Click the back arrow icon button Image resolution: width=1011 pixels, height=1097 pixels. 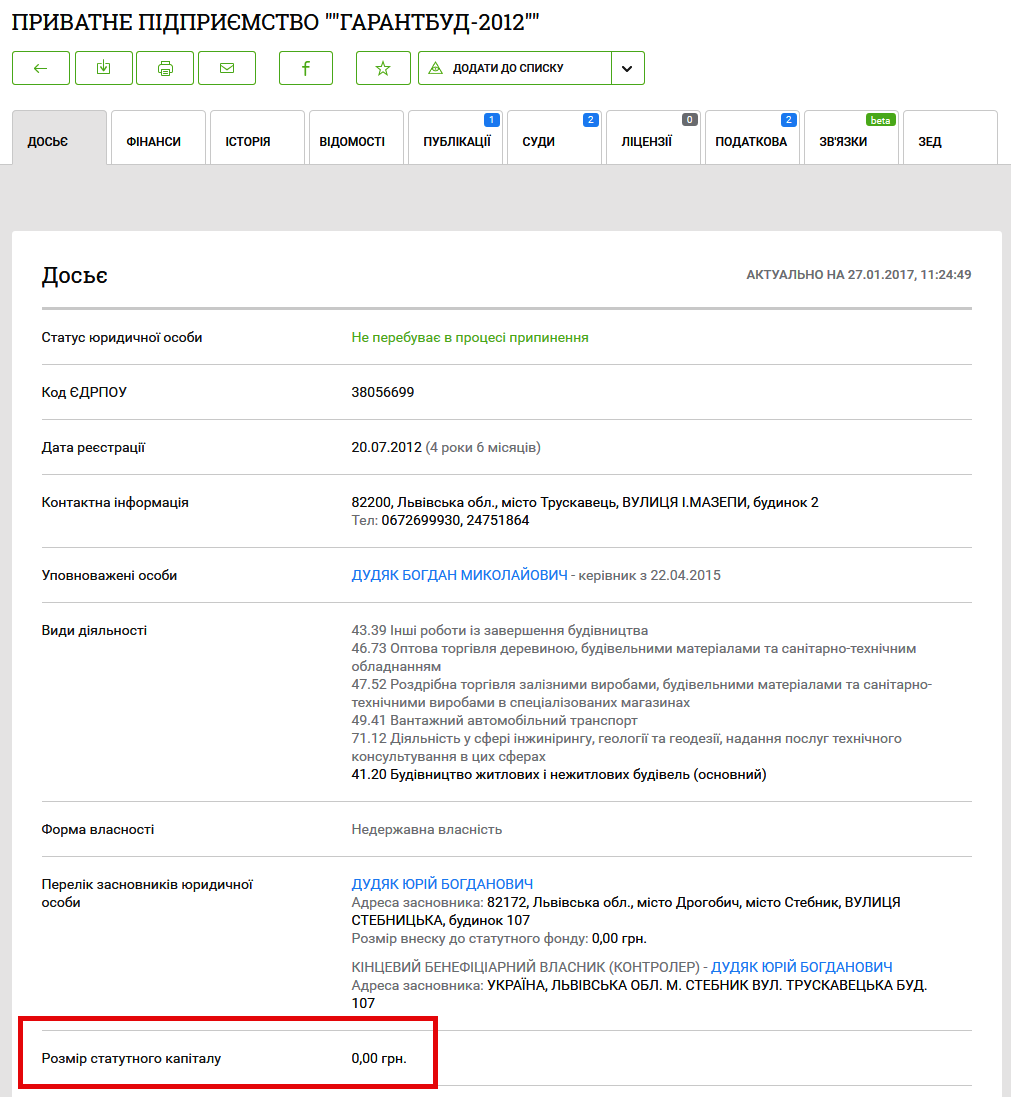click(x=41, y=68)
